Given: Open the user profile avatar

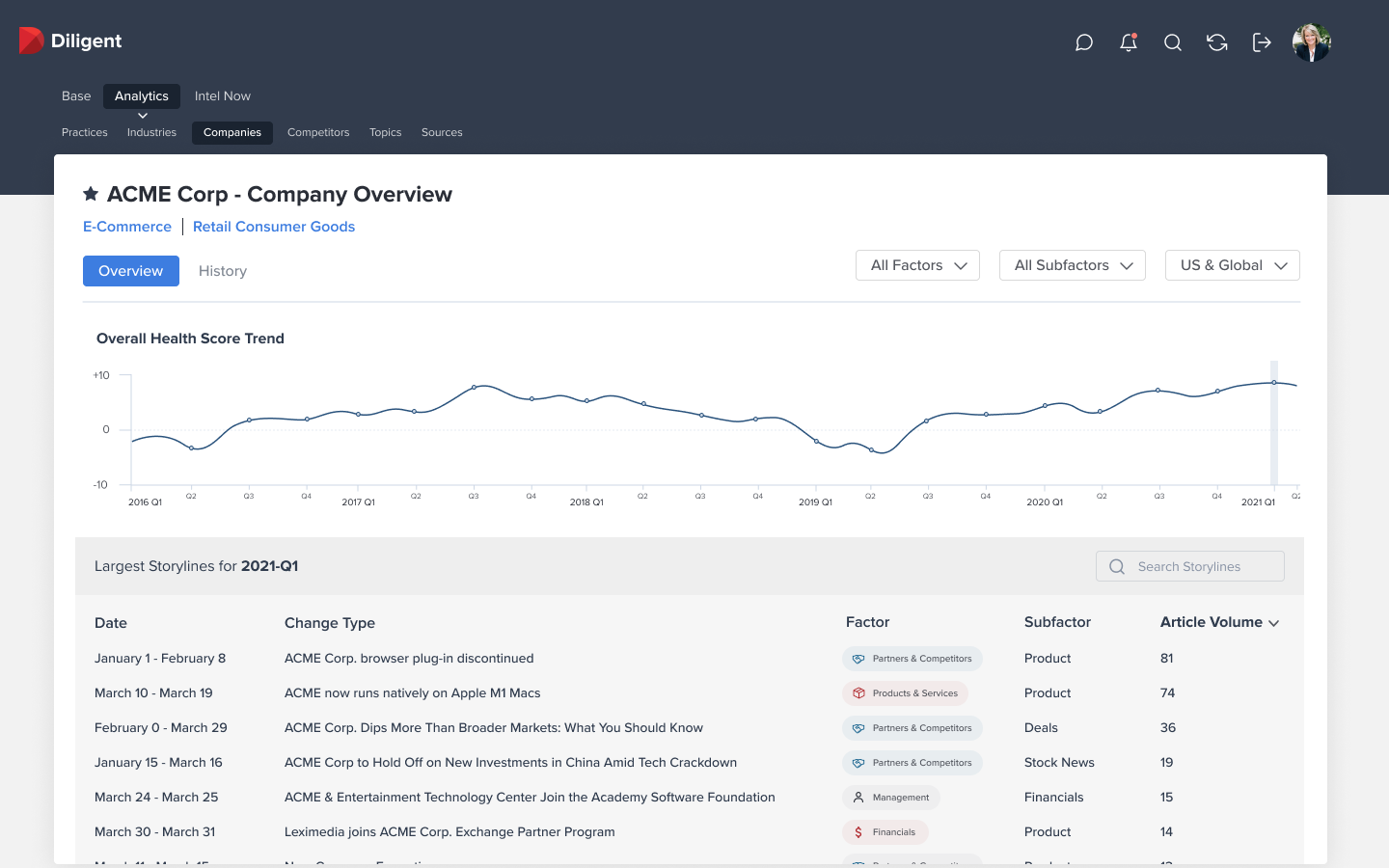Looking at the screenshot, I should click(1312, 42).
